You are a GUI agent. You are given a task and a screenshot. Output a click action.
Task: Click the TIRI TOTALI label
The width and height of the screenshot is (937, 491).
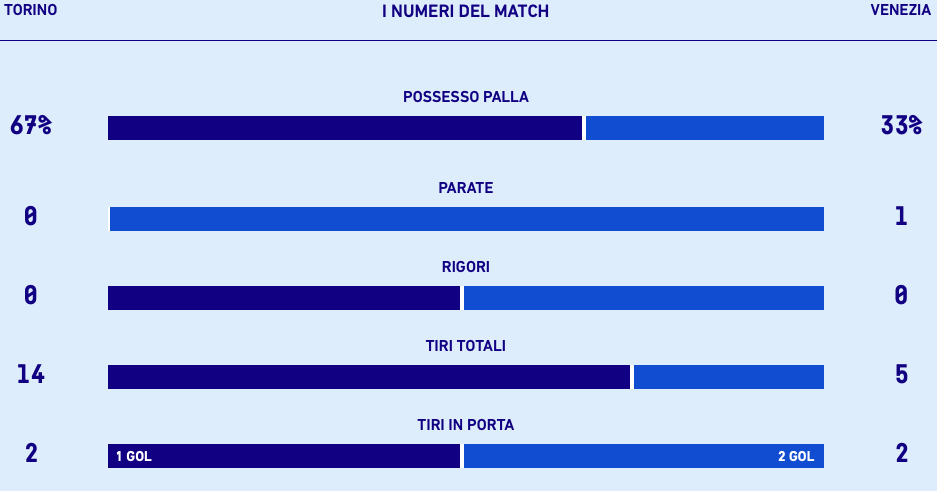[466, 346]
